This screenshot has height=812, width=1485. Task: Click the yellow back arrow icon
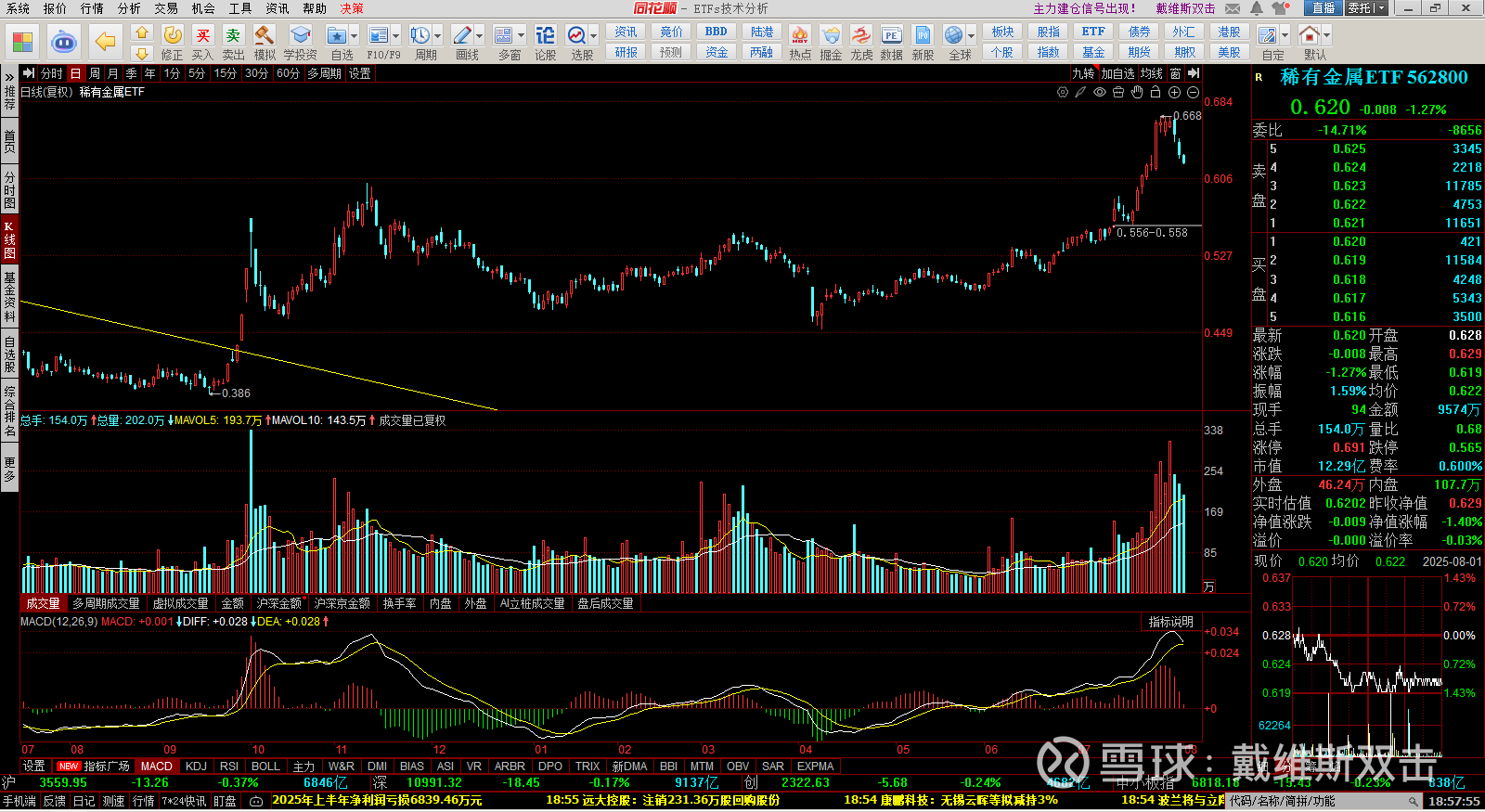coord(106,42)
